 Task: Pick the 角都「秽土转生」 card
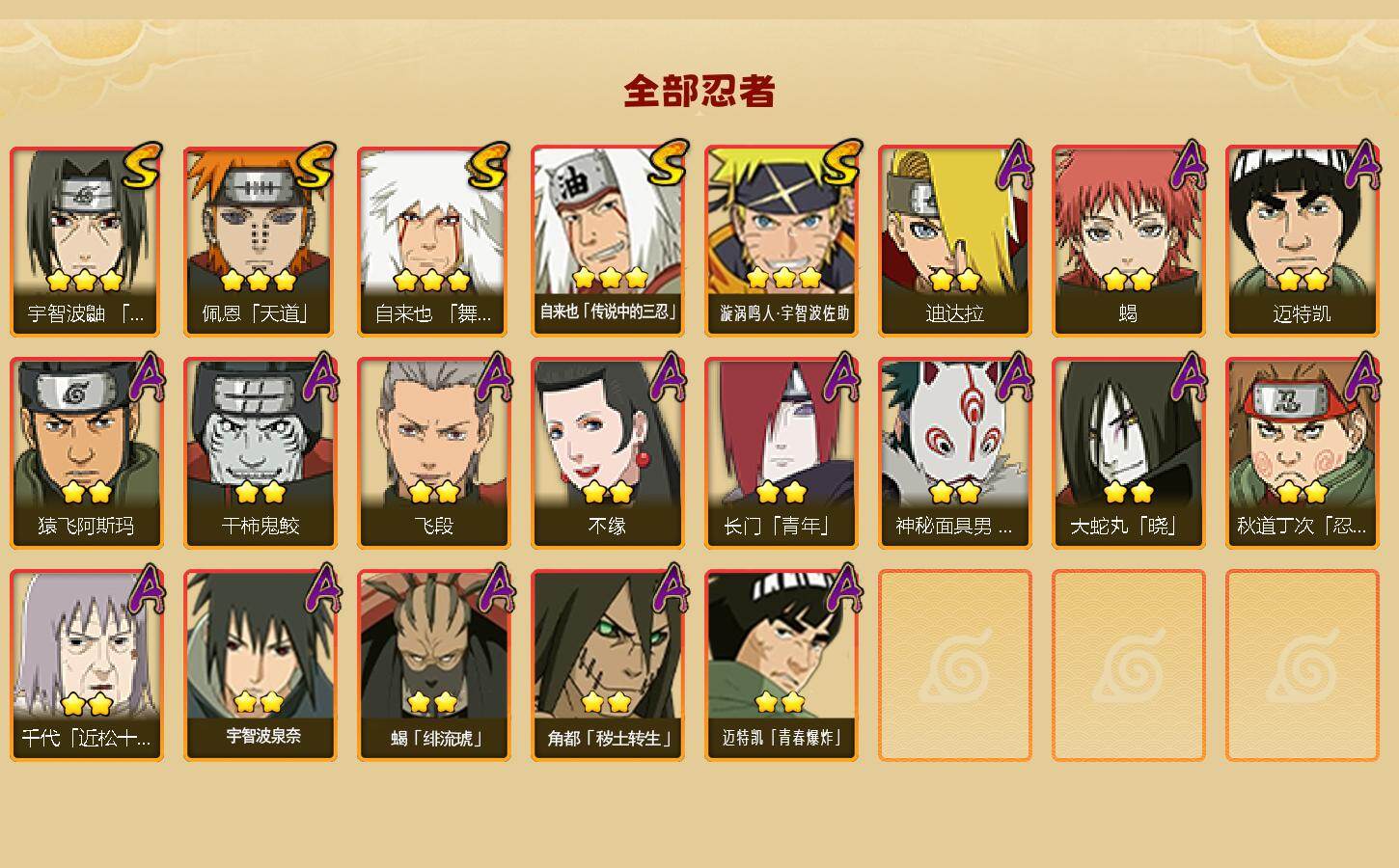click(607, 665)
